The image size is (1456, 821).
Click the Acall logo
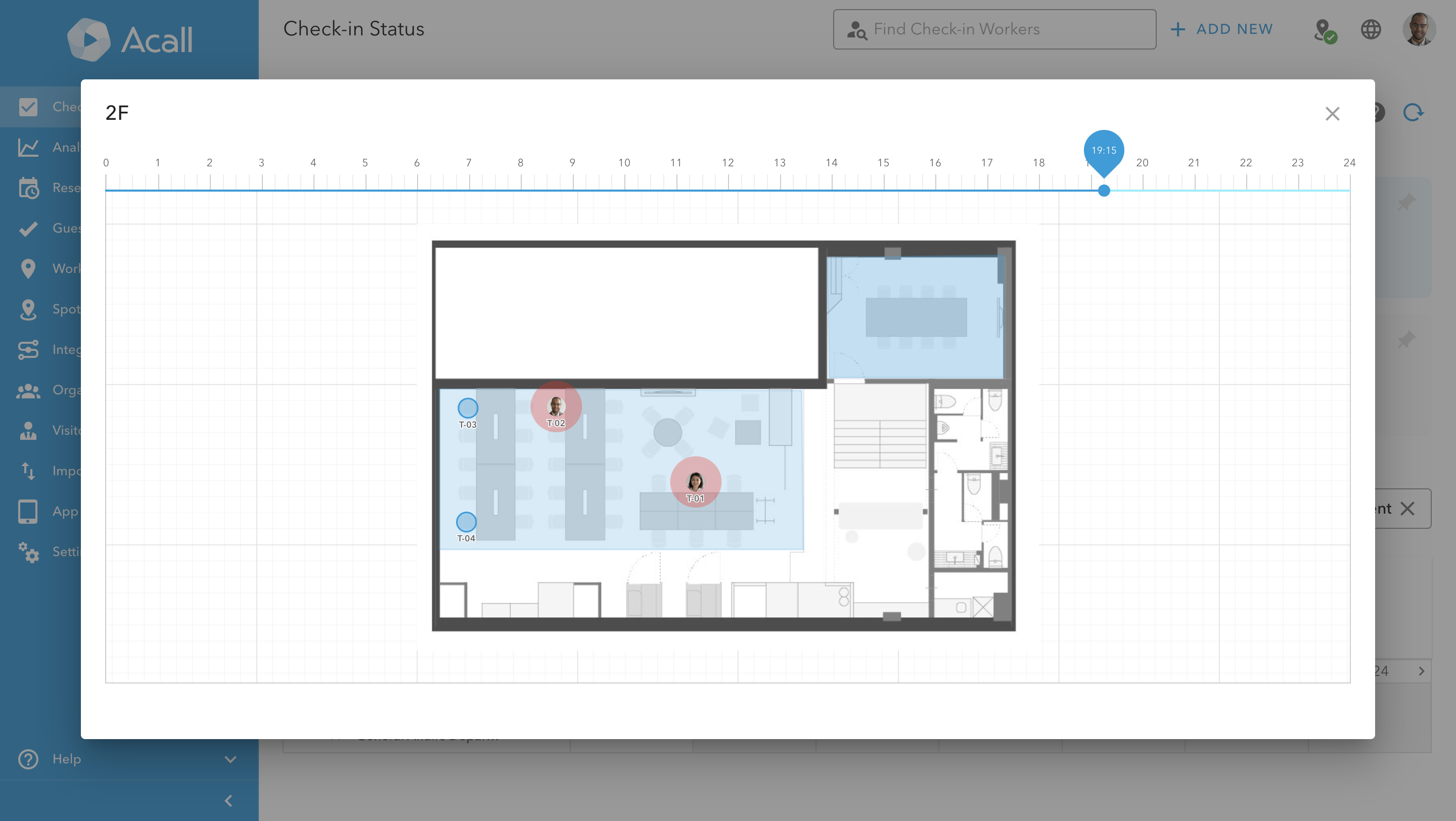[130, 39]
